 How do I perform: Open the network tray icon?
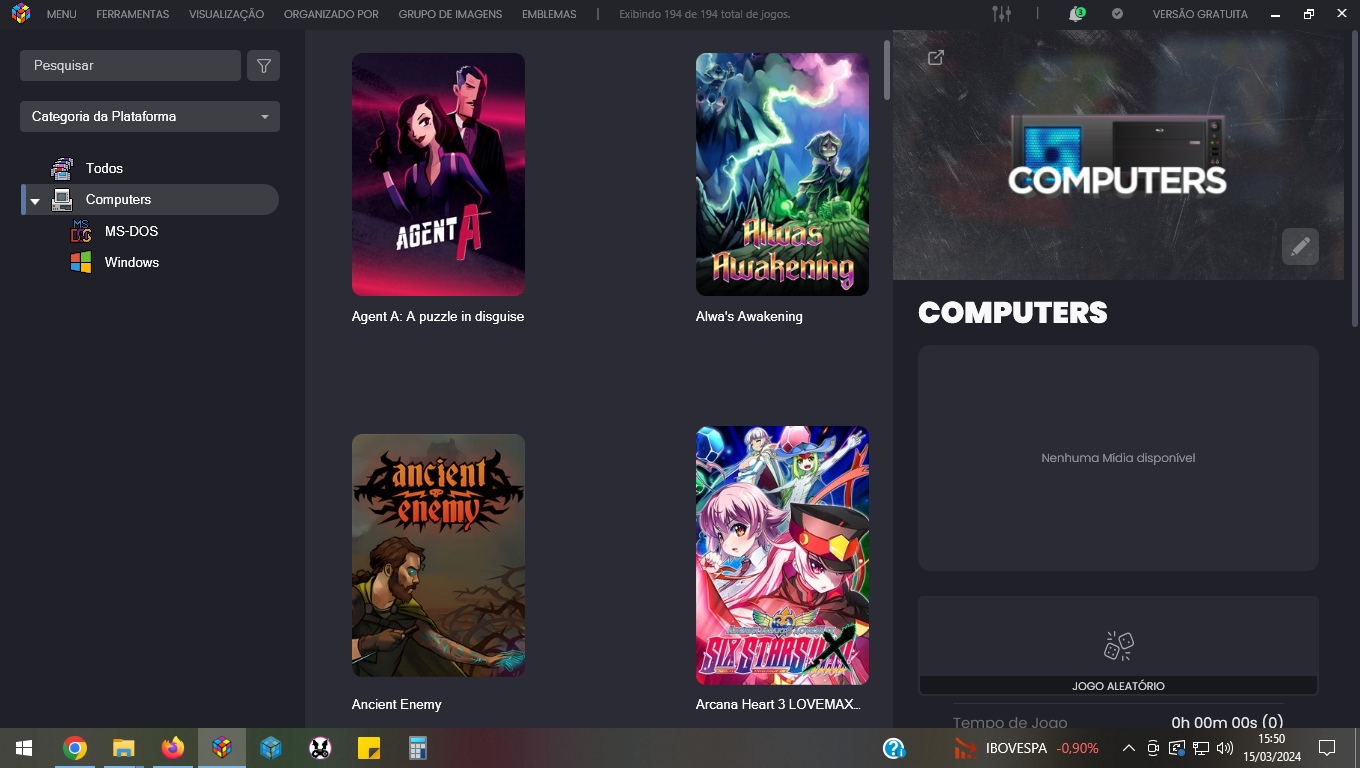click(1201, 748)
